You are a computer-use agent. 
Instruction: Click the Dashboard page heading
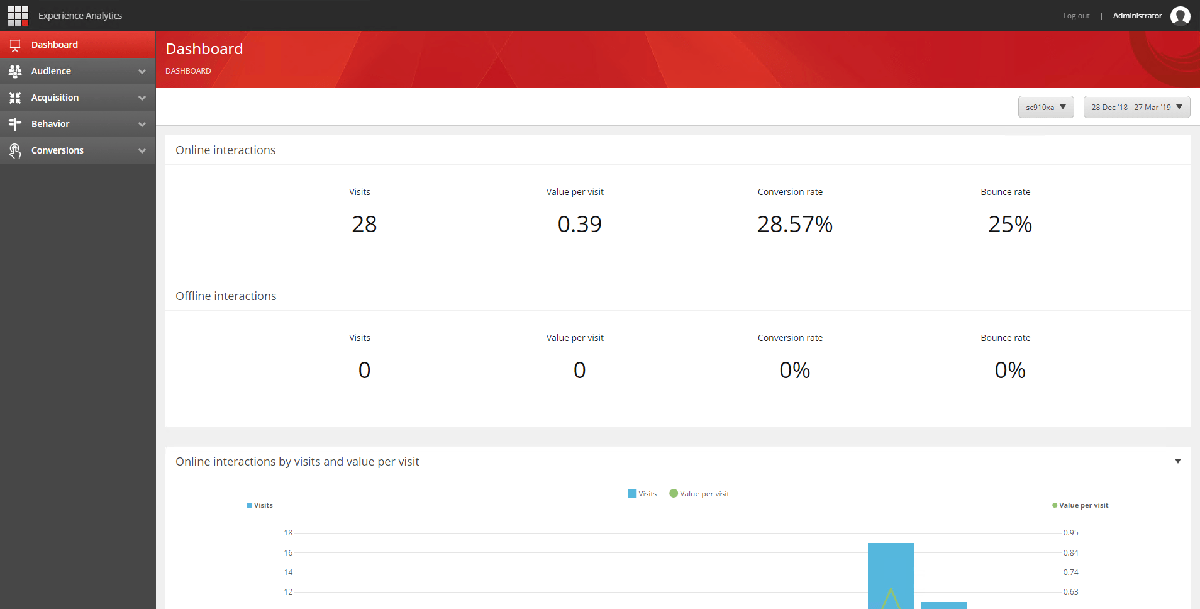[x=204, y=48]
